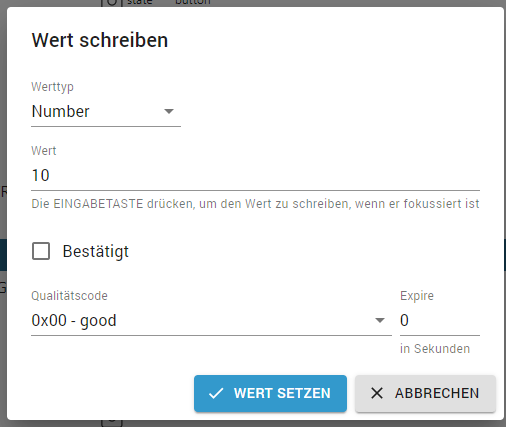Click the Werttyp field label
The width and height of the screenshot is (506, 427).
(x=52, y=87)
